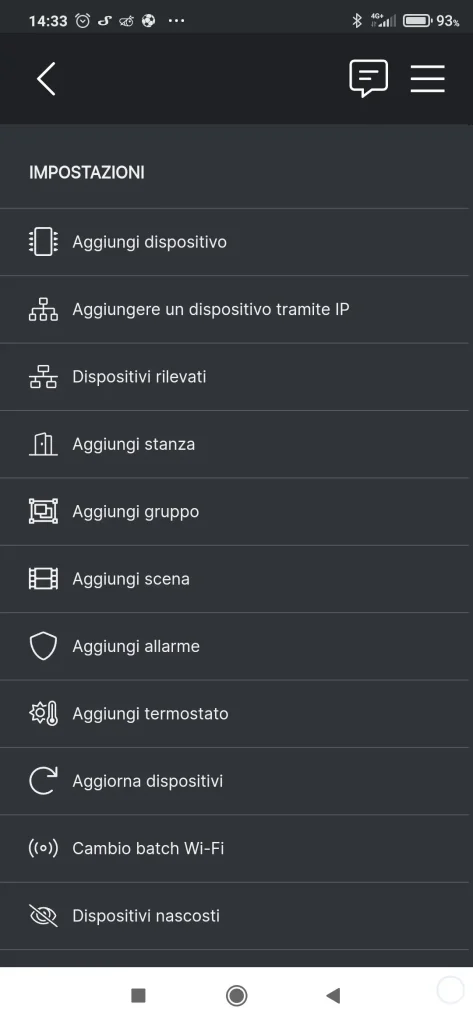
Task: Open Aggiungere un dispositivo tramite IP
Action: coord(236,310)
